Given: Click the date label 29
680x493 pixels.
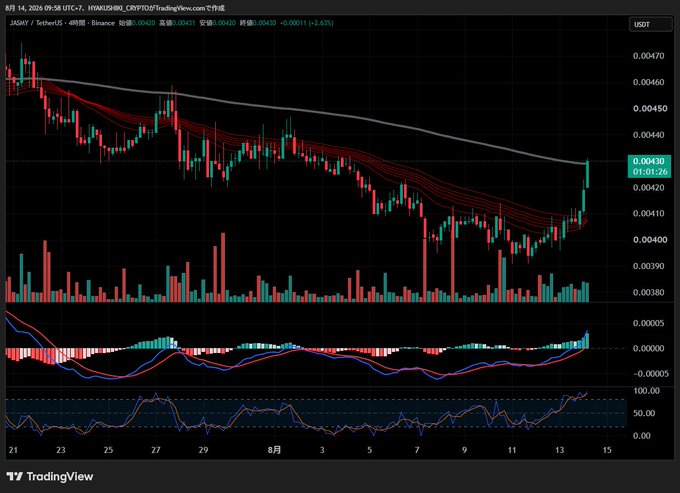Looking at the screenshot, I should (x=203, y=450).
